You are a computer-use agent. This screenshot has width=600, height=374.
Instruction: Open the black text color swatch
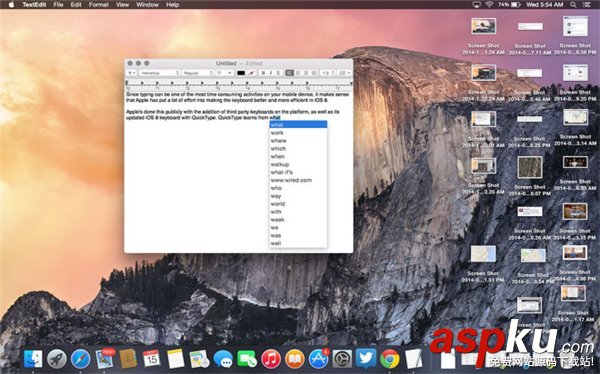click(x=241, y=73)
